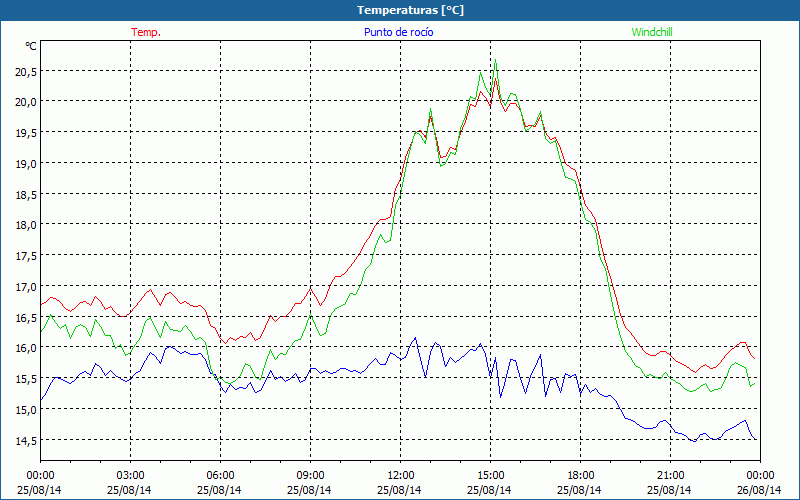Click the 09:00 time axis label
800x500 pixels.
[310, 476]
